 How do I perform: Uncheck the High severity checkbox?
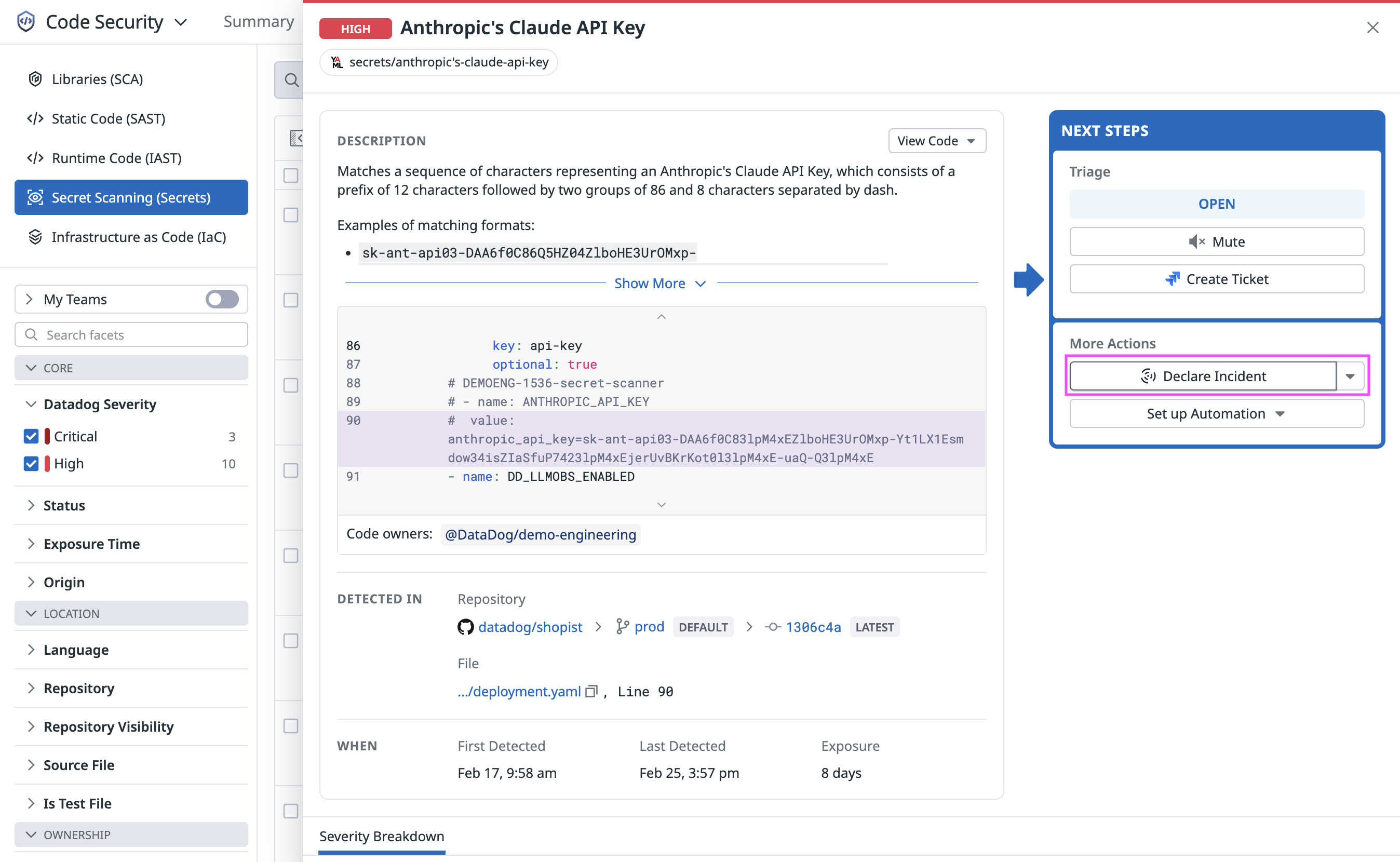click(31, 464)
